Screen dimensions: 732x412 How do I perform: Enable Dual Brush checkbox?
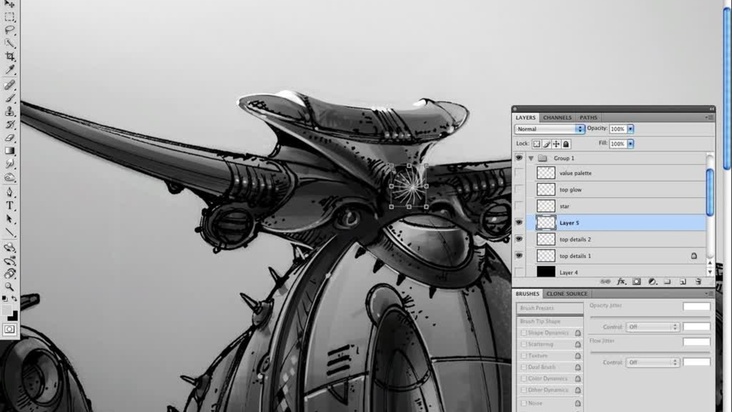click(x=523, y=367)
